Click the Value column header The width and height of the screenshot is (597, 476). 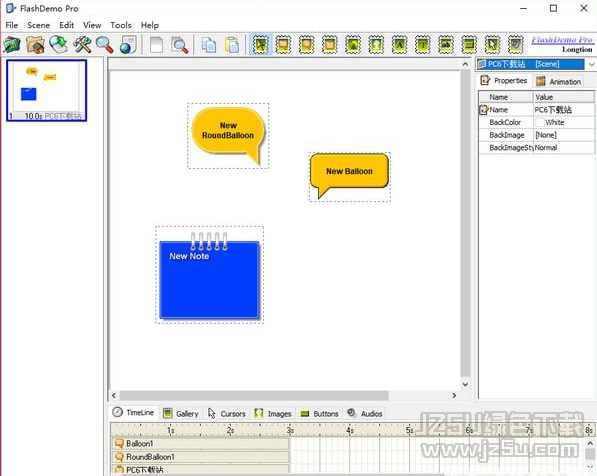[563, 97]
